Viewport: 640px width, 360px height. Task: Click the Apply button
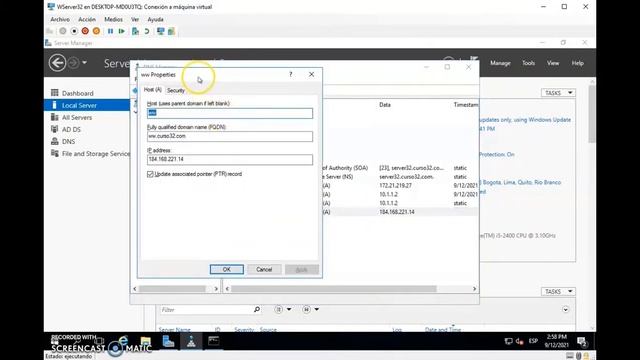[302, 269]
